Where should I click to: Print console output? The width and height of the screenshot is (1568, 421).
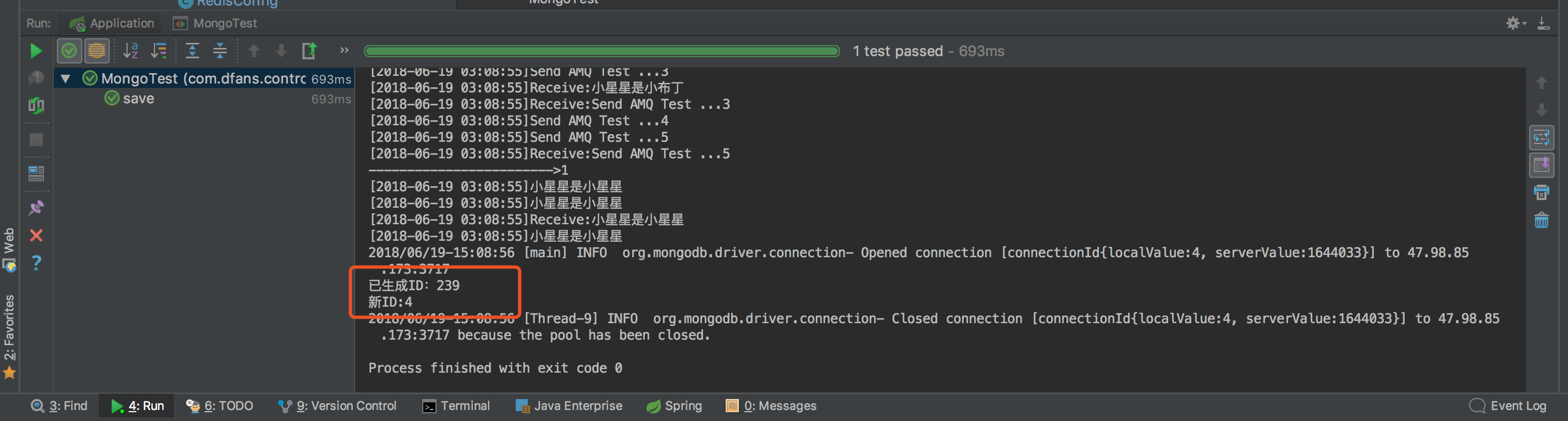pyautogui.click(x=1541, y=193)
